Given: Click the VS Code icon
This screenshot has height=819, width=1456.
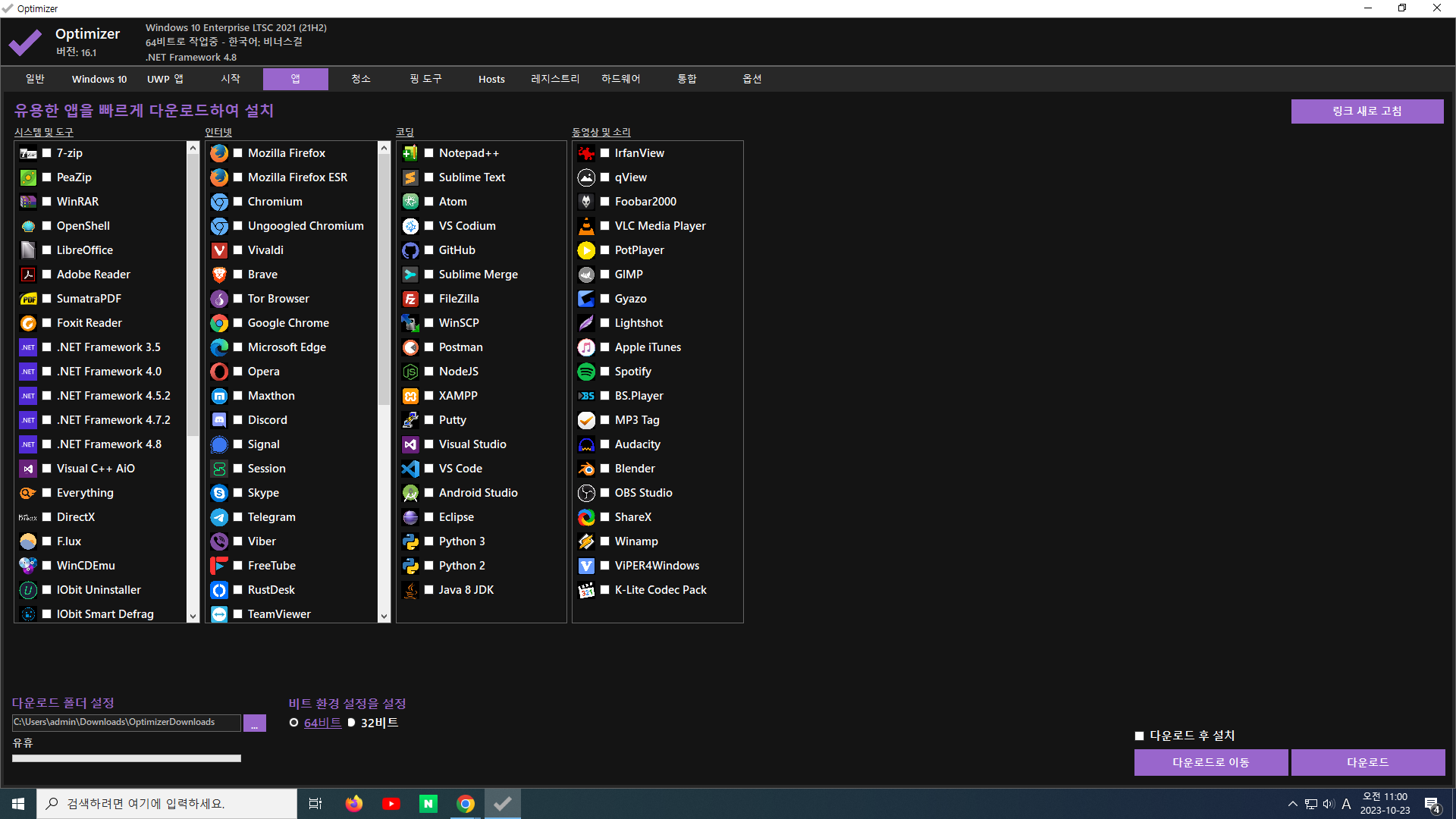Looking at the screenshot, I should 410,469.
